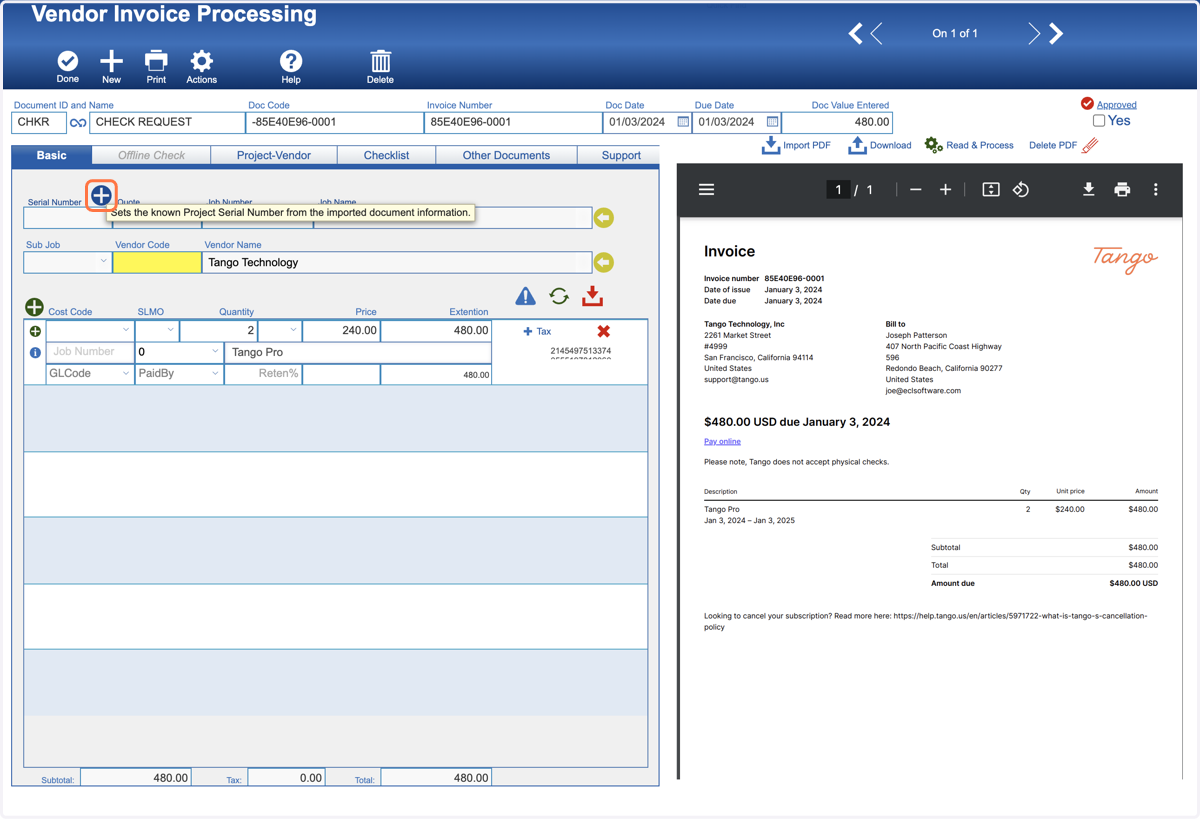Click small green plus in line row
This screenshot has width=1200, height=819.
pyautogui.click(x=35, y=331)
